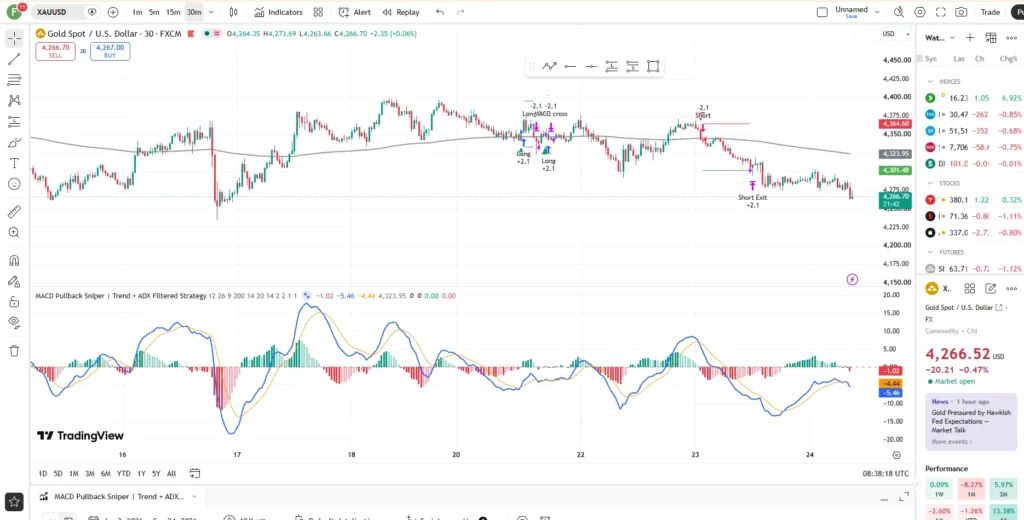Open the indicator templates grid icon
The width and height of the screenshot is (1024, 520).
pos(318,12)
